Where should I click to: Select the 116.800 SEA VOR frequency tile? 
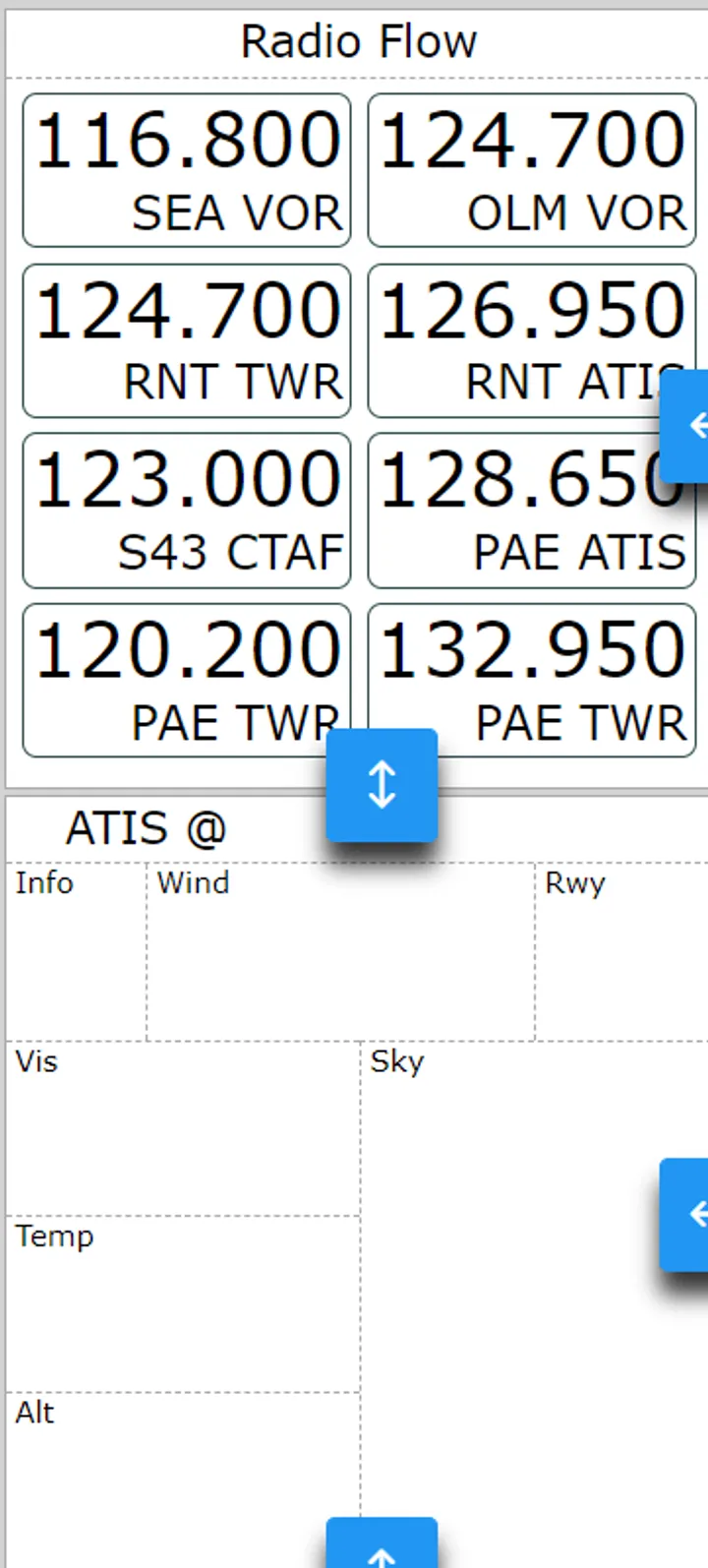(x=187, y=170)
